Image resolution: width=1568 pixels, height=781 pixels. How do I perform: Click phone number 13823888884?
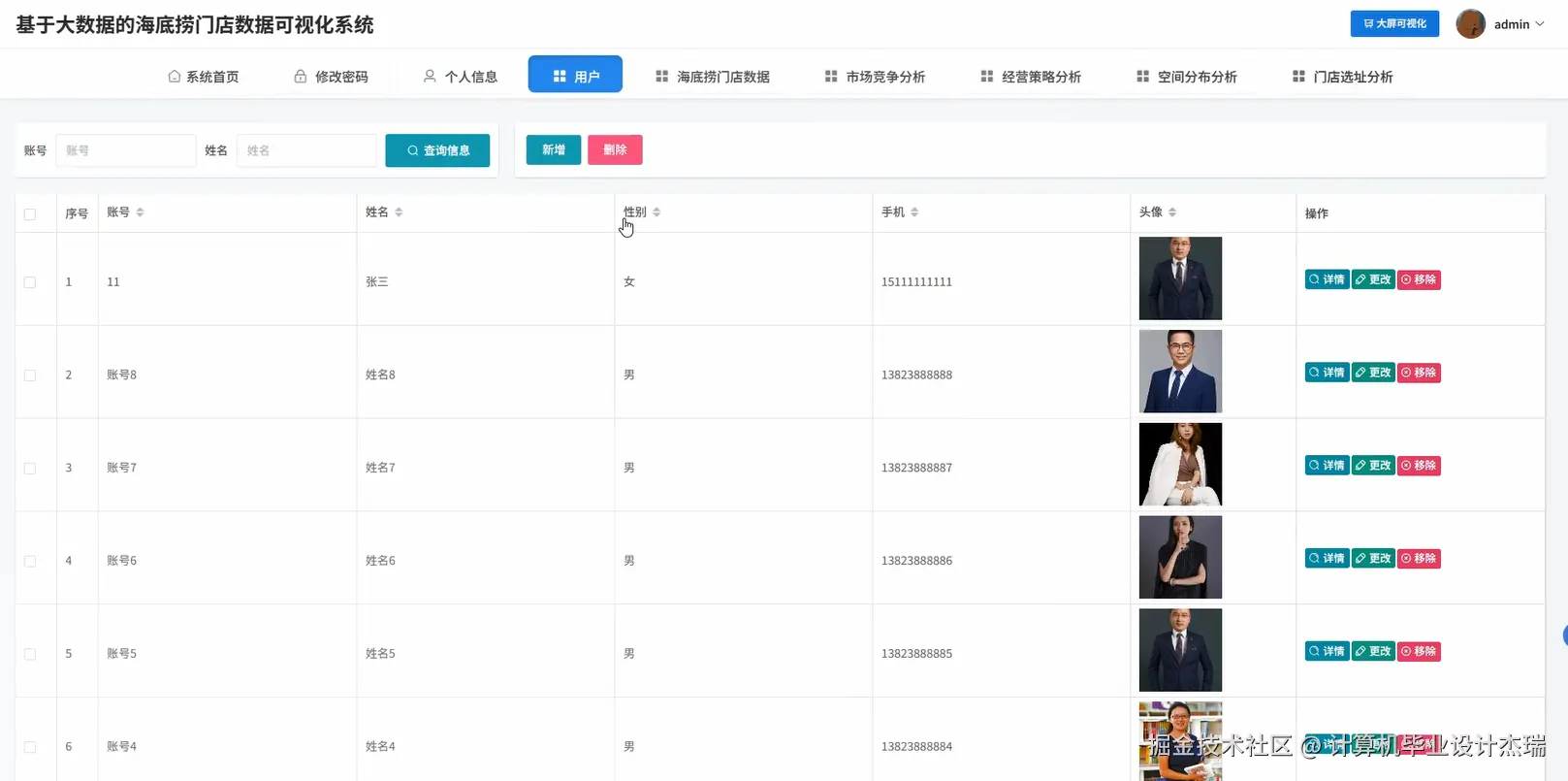tap(916, 747)
